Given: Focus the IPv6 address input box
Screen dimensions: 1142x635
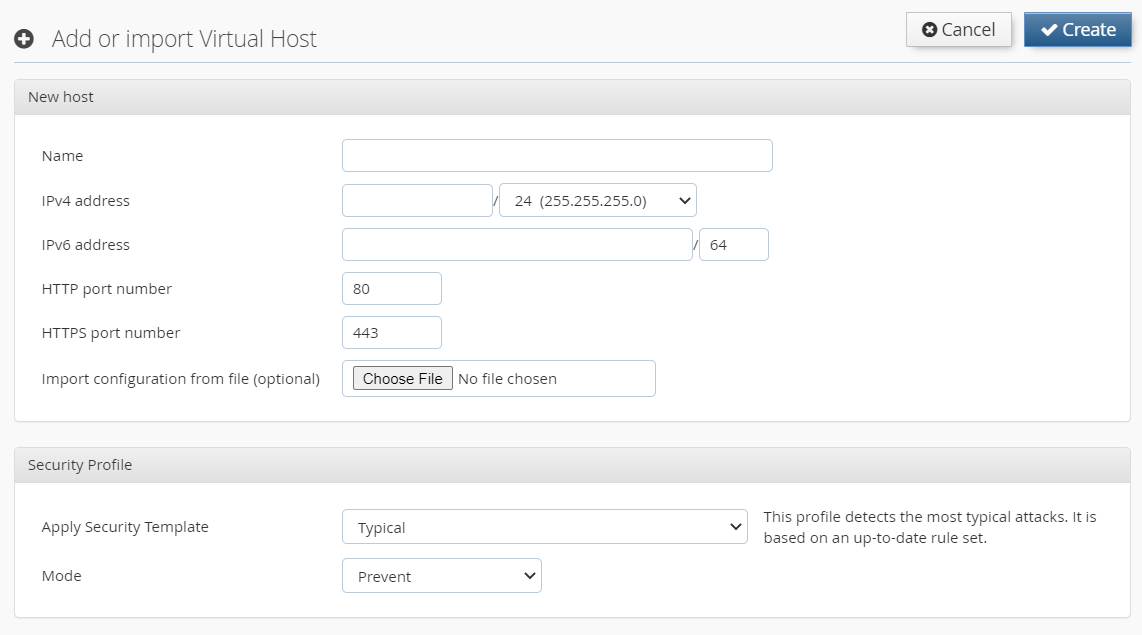Looking at the screenshot, I should pyautogui.click(x=516, y=244).
